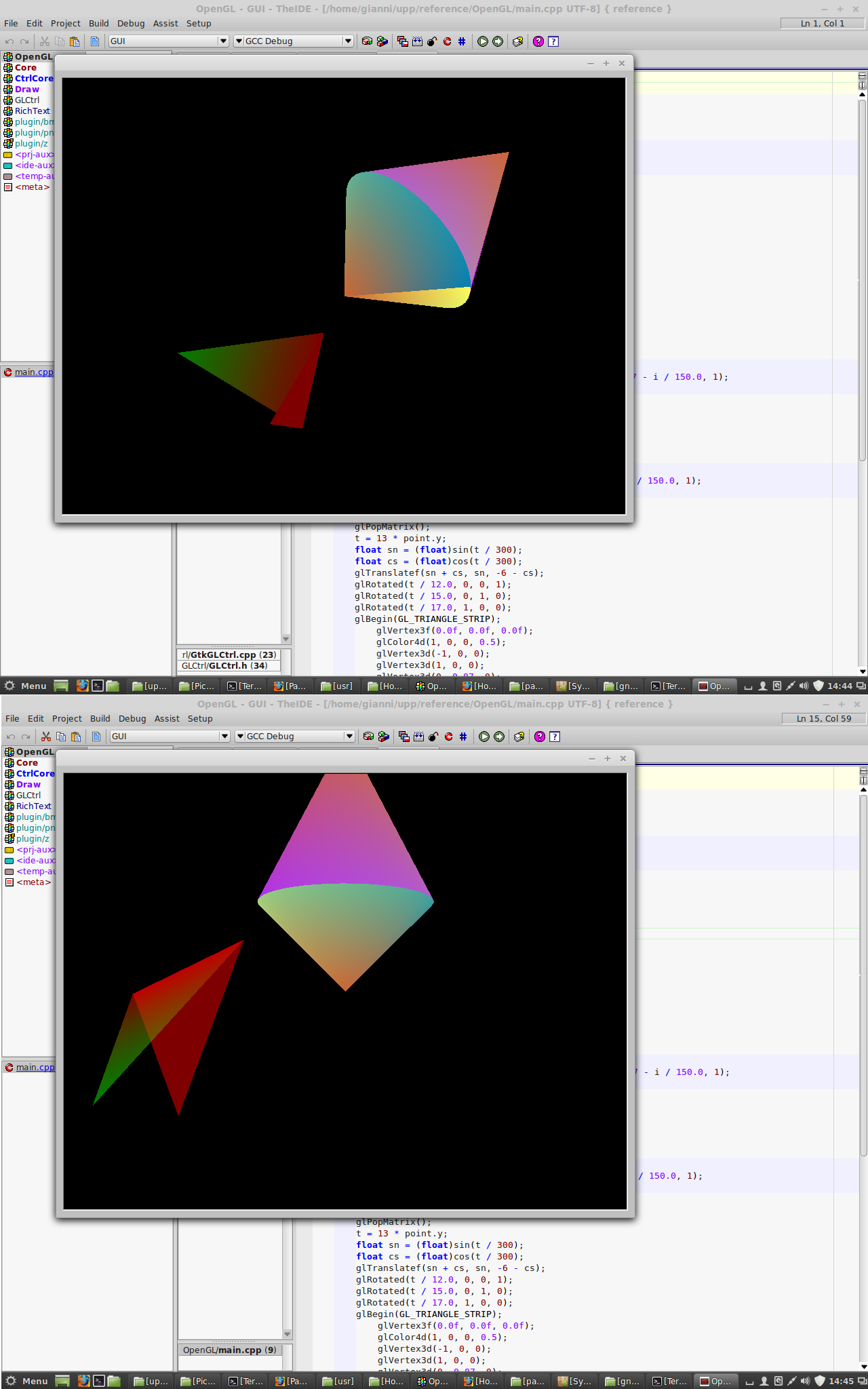Open the GtkGLCtrl.cpp (23) entry
This screenshot has width=868, height=1389.
pos(229,654)
